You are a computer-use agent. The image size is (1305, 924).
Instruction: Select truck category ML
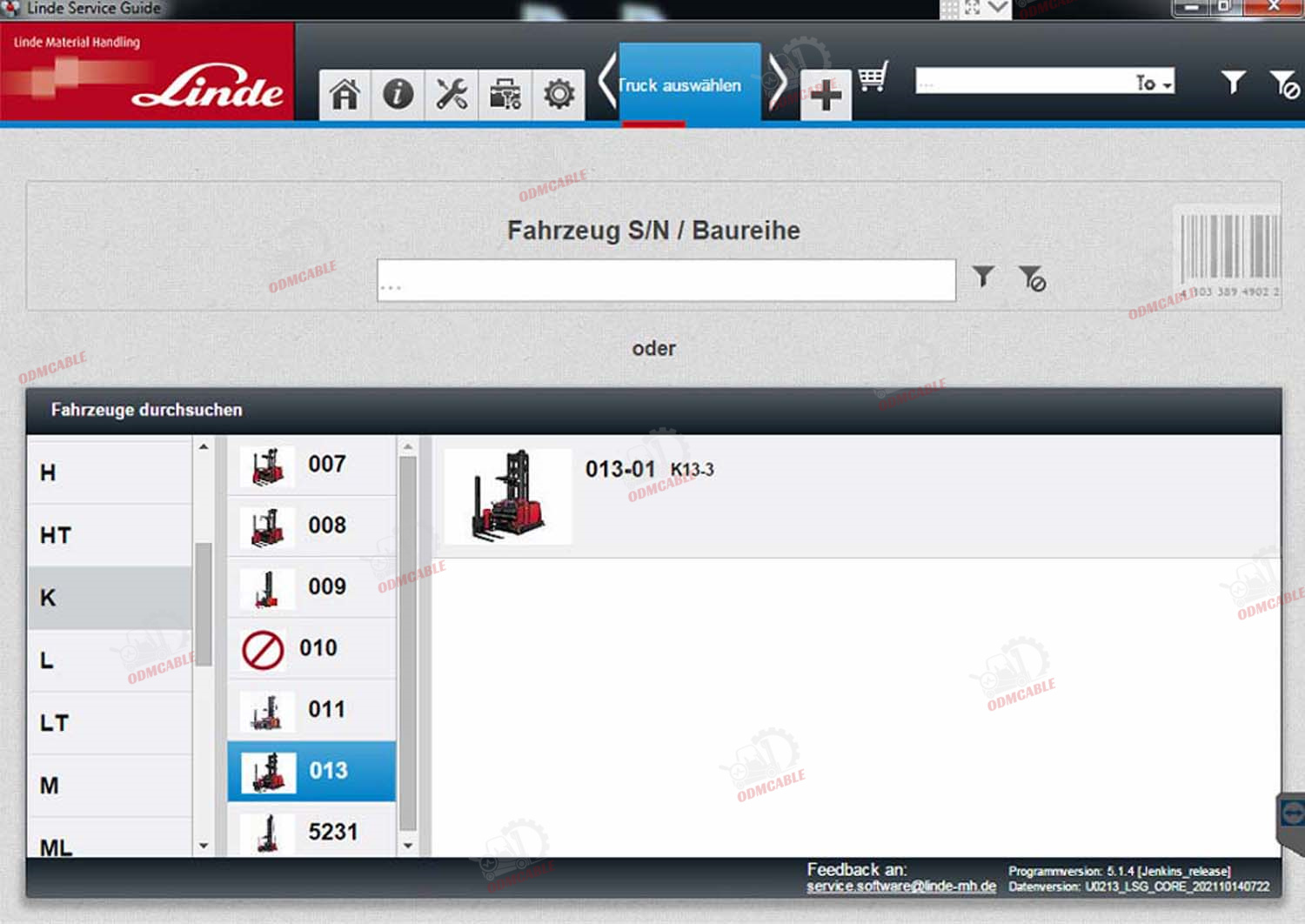coord(110,838)
